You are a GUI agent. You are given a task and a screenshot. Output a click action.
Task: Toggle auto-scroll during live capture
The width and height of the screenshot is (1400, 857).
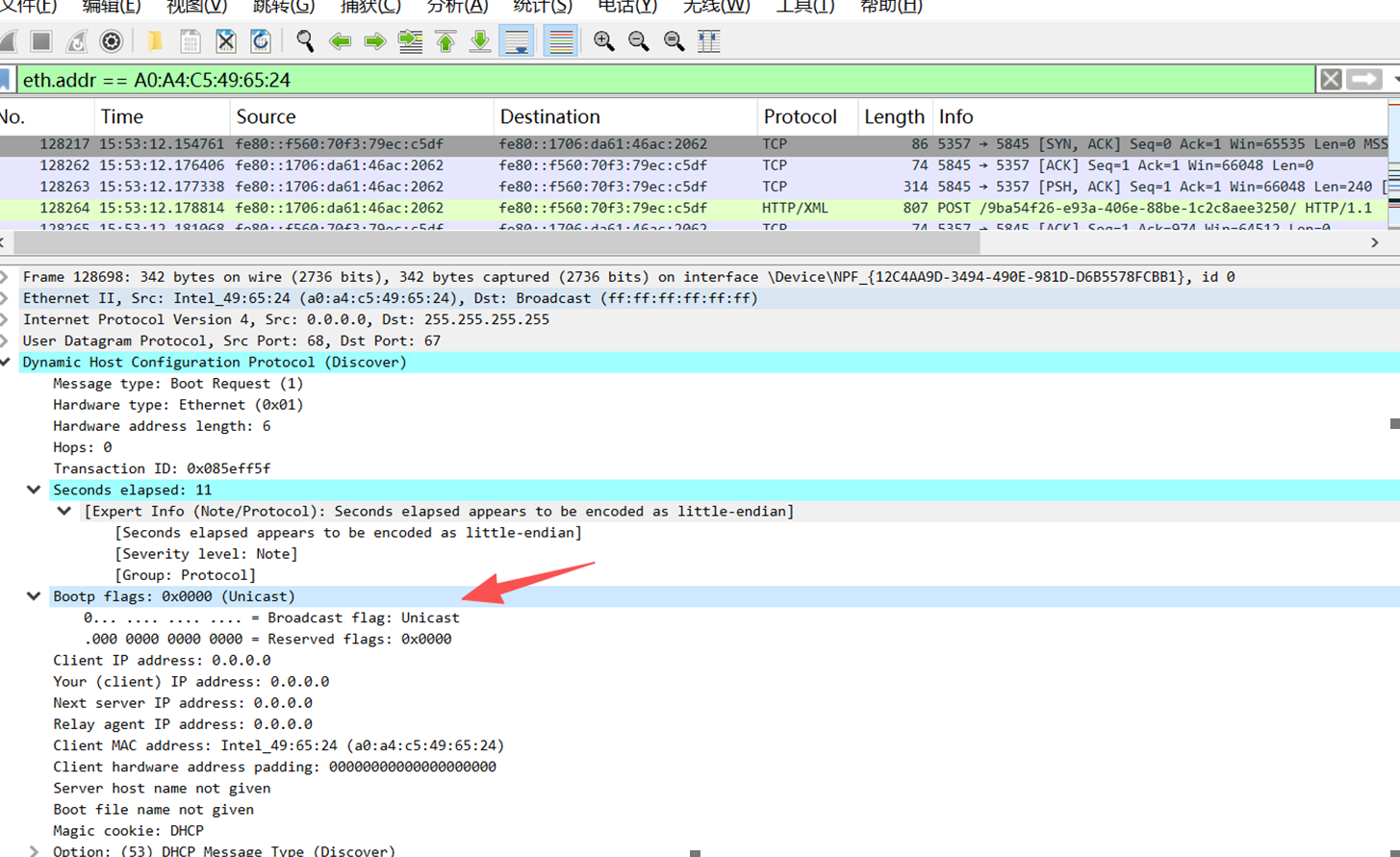517,41
